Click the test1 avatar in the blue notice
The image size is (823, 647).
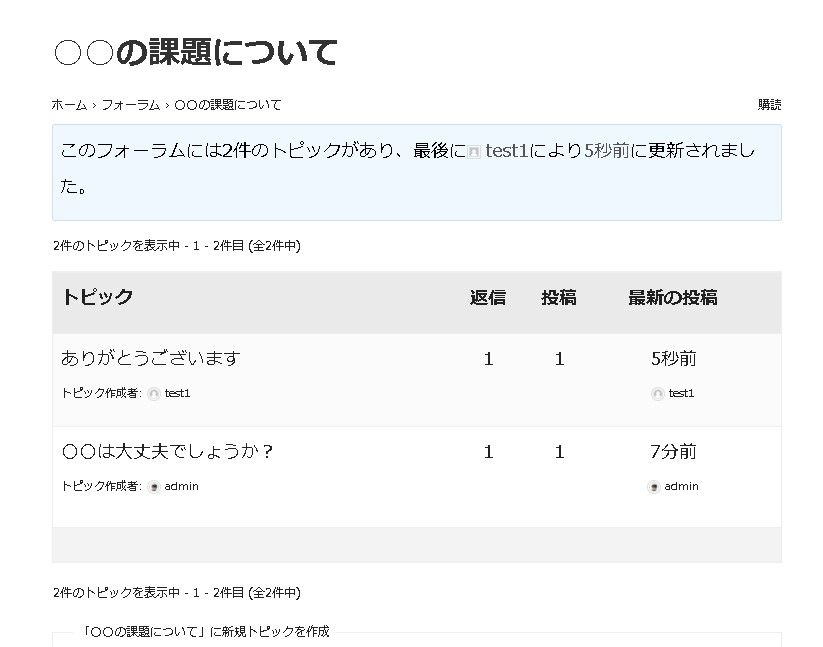pyautogui.click(x=475, y=152)
